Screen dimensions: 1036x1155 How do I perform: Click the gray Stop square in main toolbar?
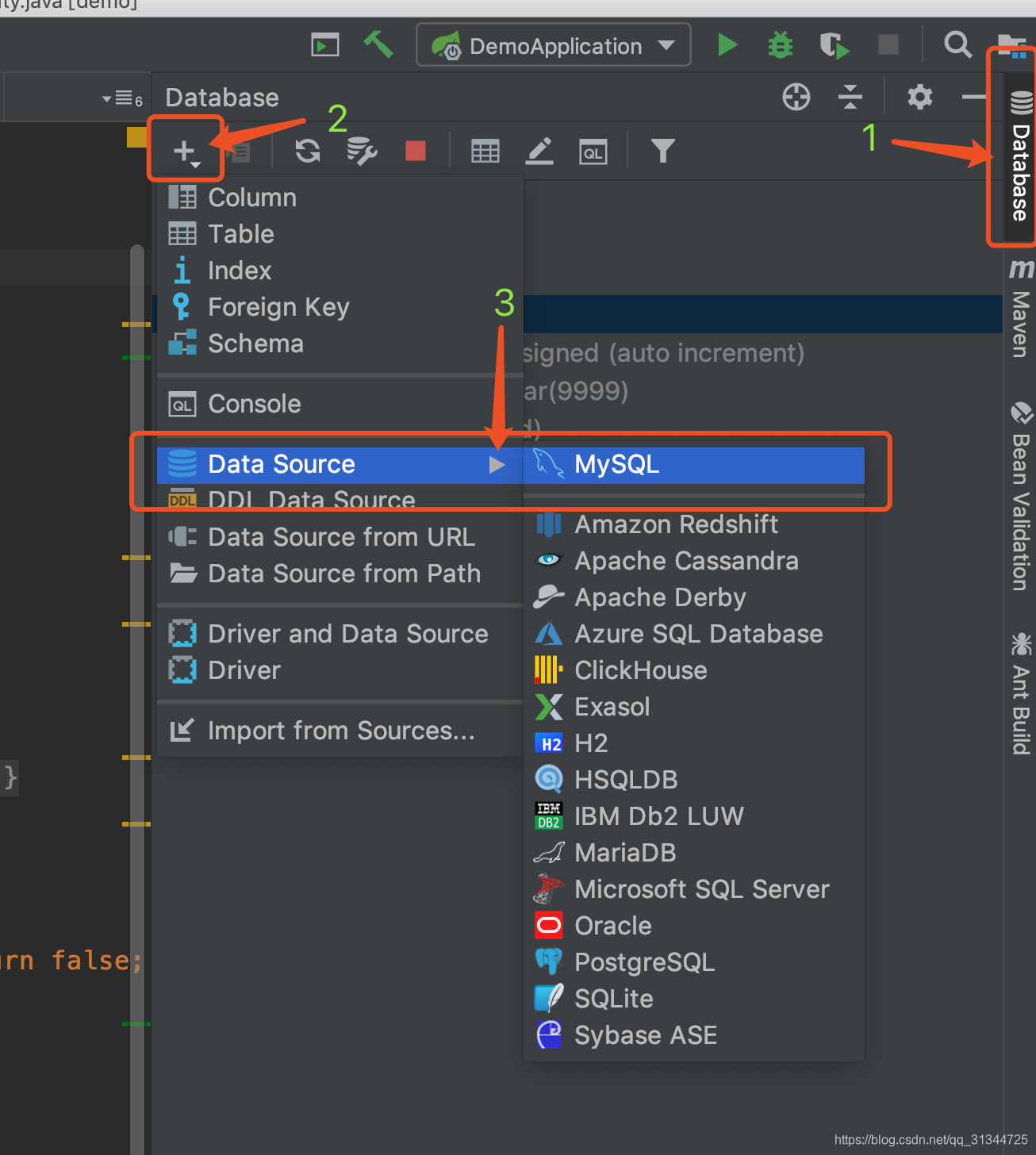pyautogui.click(x=888, y=44)
